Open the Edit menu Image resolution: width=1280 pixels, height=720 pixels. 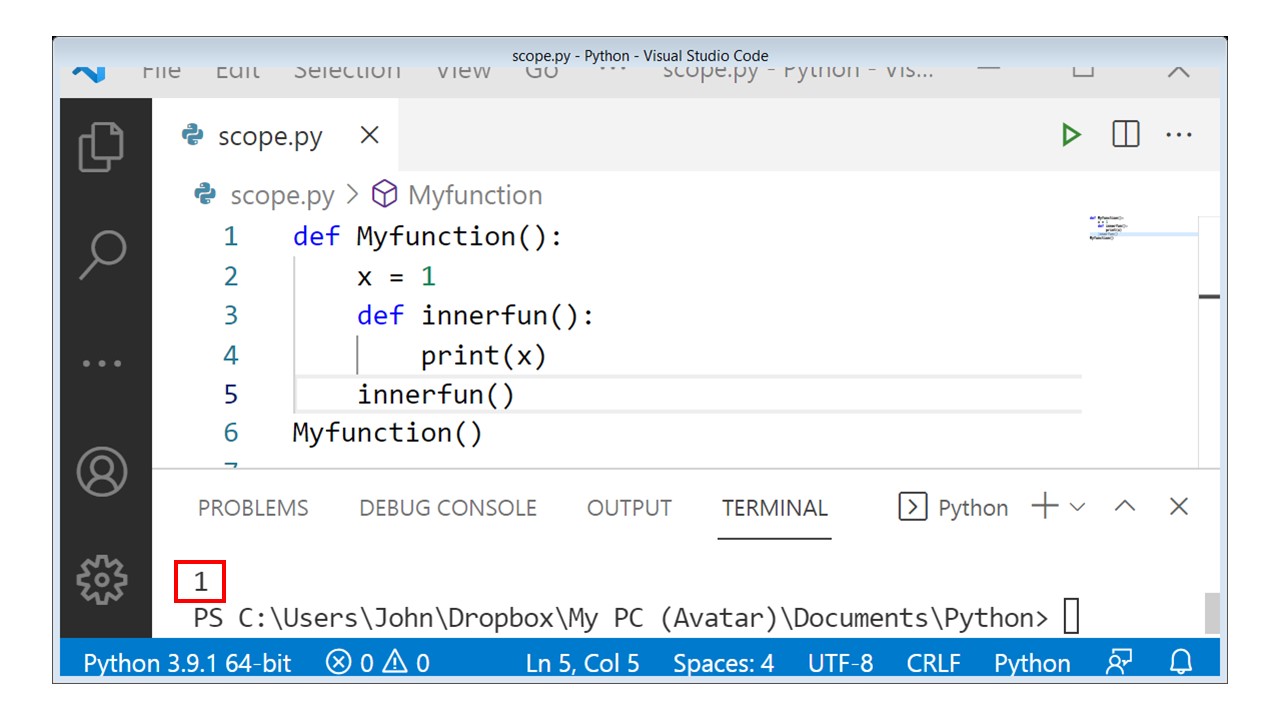pyautogui.click(x=238, y=70)
